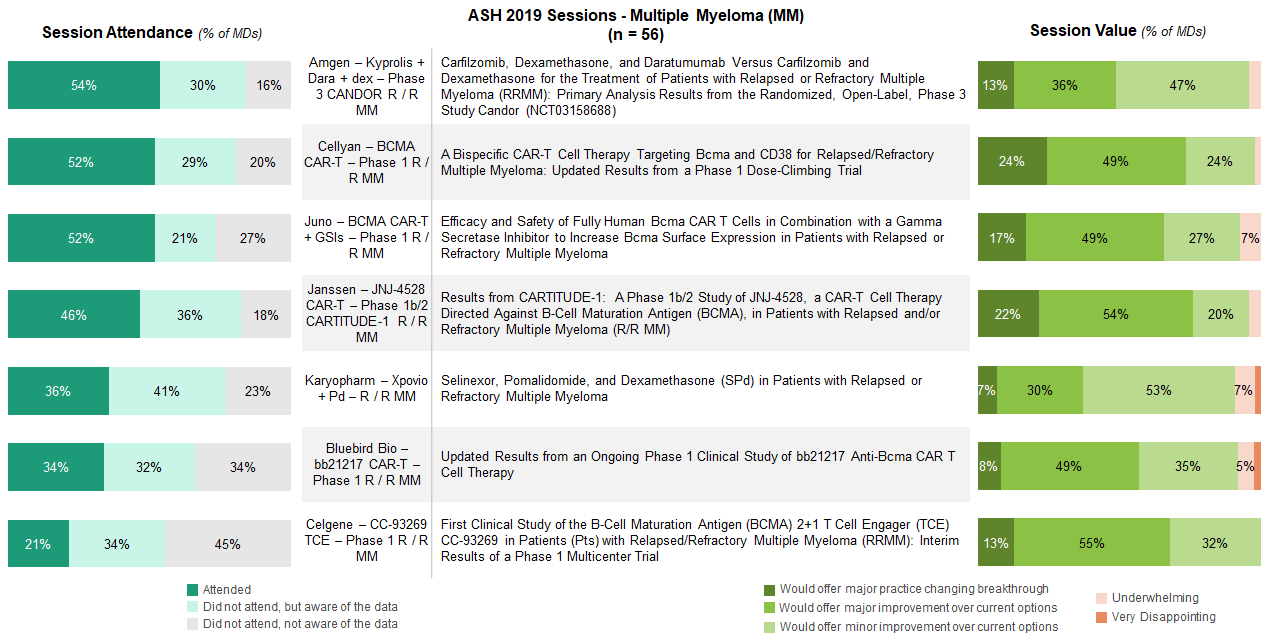Click the 35% minor improvement bar for Bluebird
The image size is (1272, 641).
(1188, 466)
